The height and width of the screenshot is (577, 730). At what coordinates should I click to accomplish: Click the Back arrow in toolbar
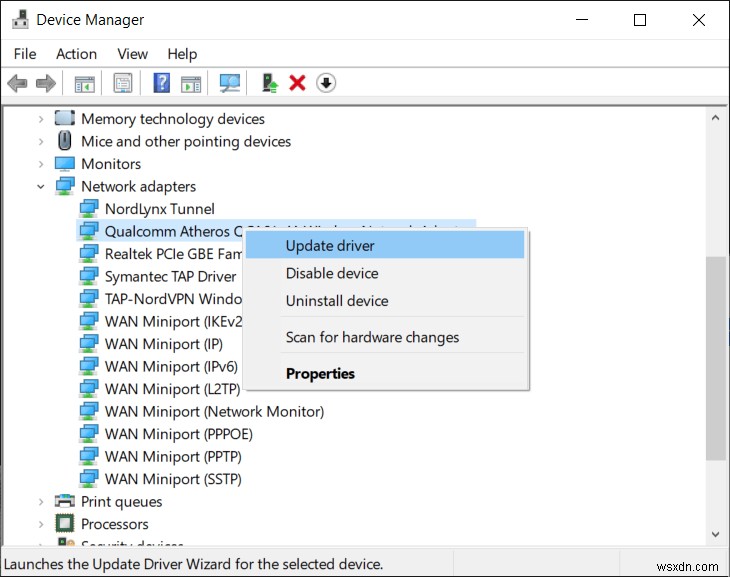[x=17, y=83]
